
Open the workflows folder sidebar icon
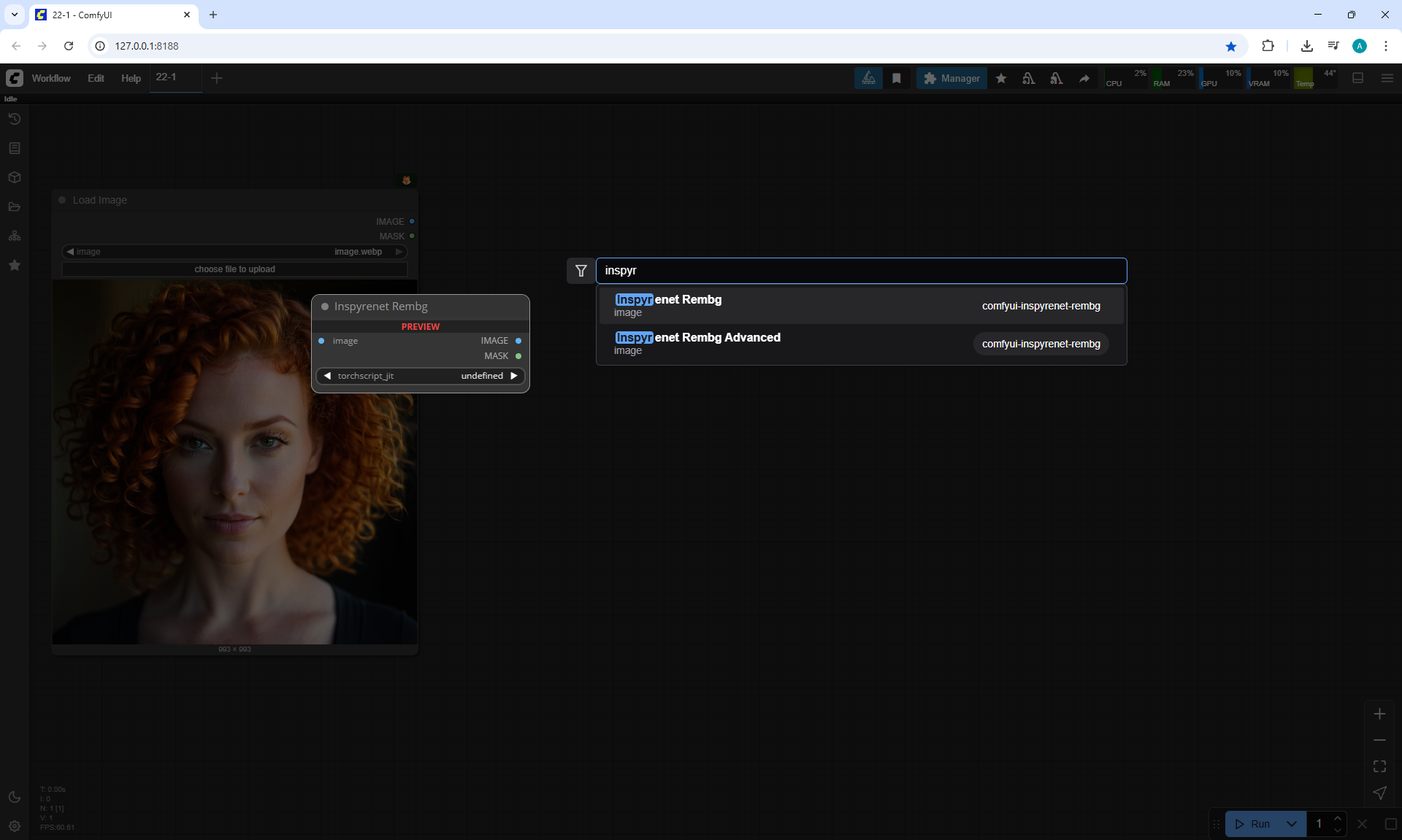(x=15, y=207)
